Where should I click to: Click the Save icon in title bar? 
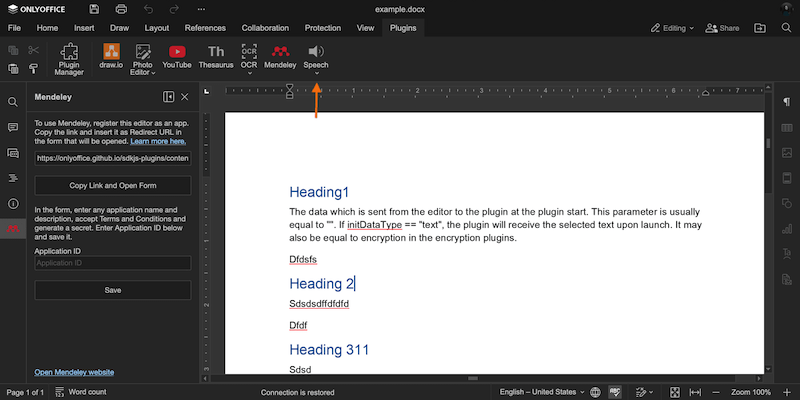[95, 9]
